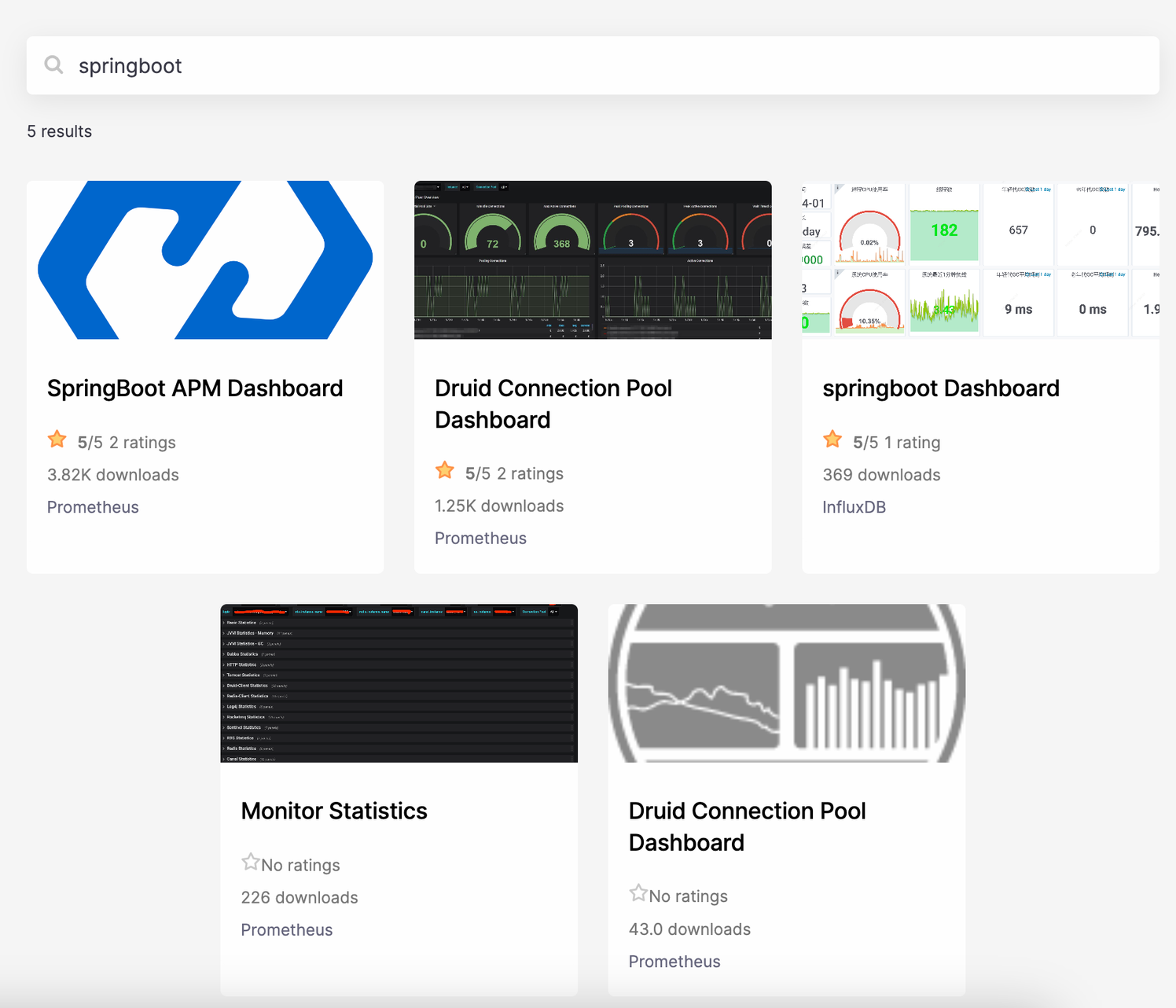Click 'No ratings' under Monitor Statistics
Image resolution: width=1176 pixels, height=1008 pixels.
click(300, 866)
